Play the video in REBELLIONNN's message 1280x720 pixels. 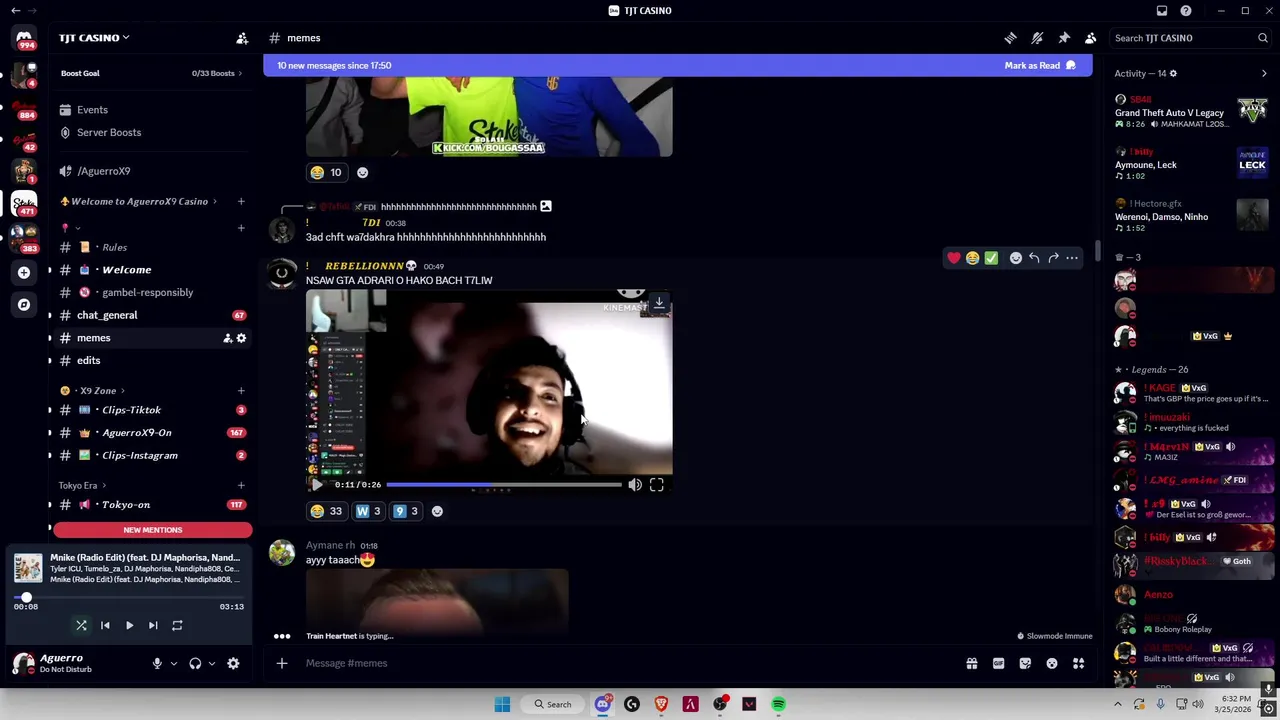point(317,485)
